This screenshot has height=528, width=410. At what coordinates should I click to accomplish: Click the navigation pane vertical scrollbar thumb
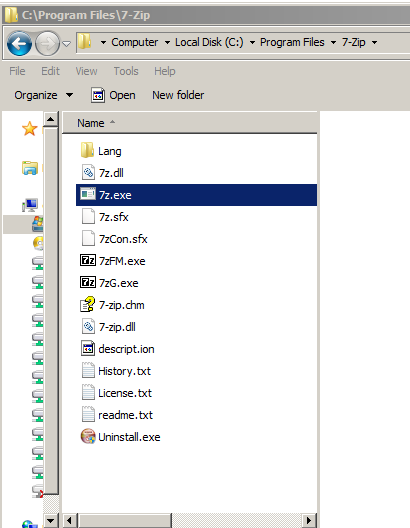click(x=51, y=311)
